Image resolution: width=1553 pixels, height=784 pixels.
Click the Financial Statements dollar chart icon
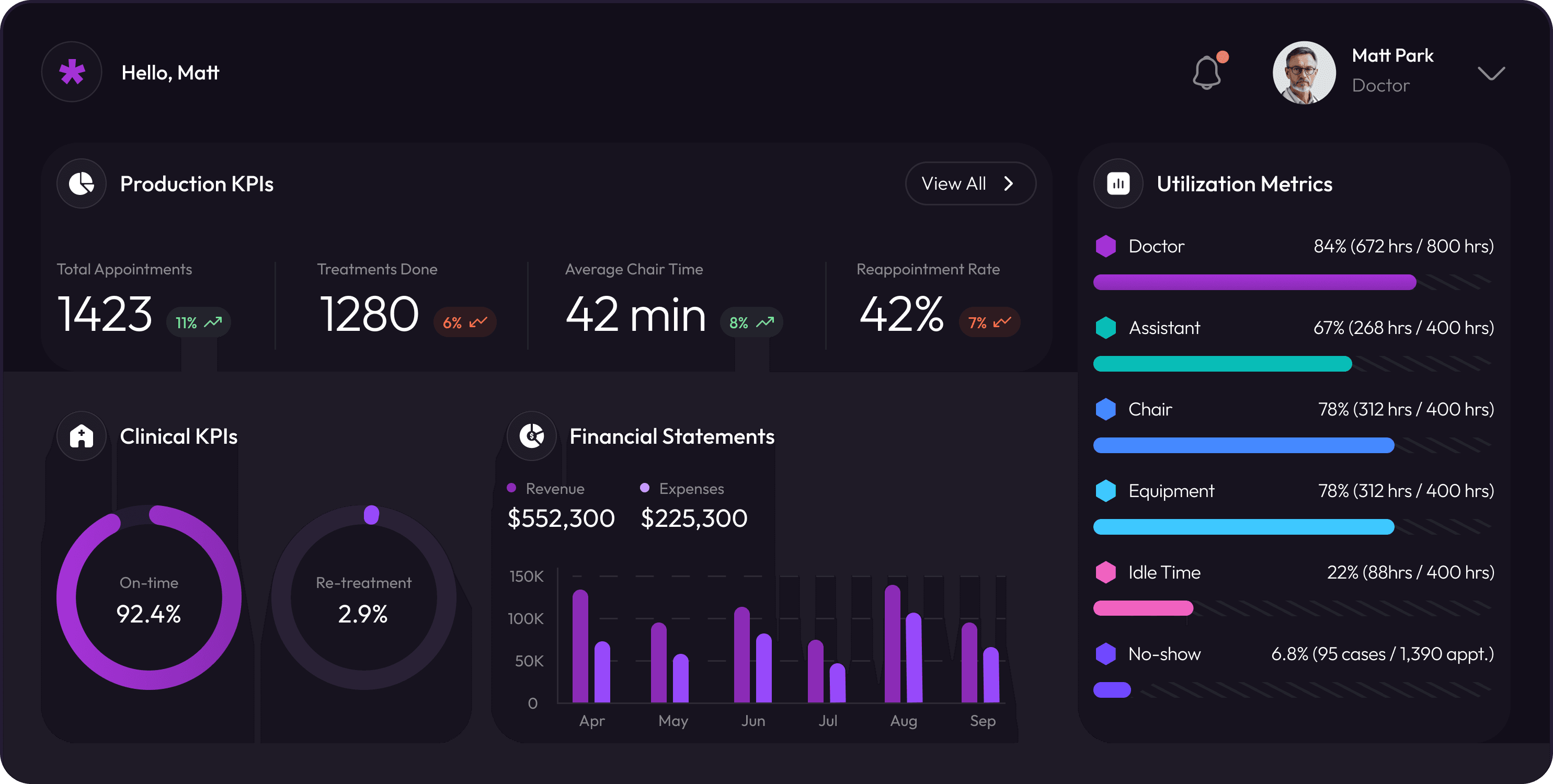[532, 436]
